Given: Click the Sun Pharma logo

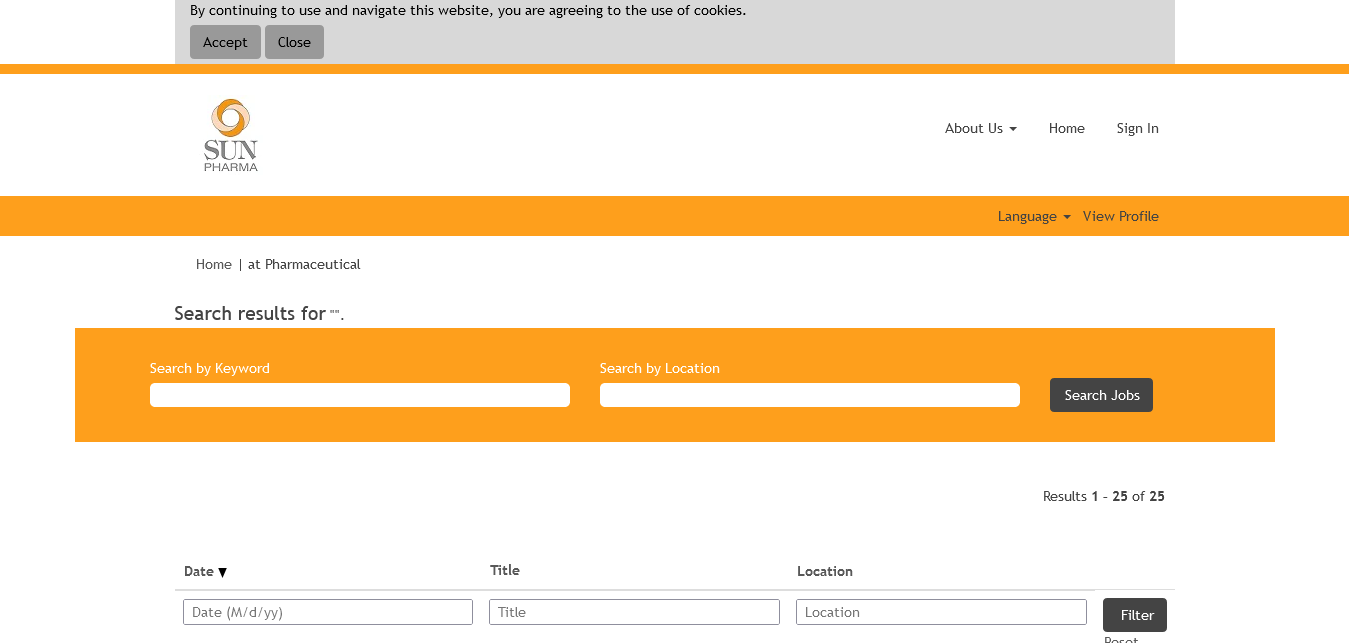Looking at the screenshot, I should coord(231,135).
